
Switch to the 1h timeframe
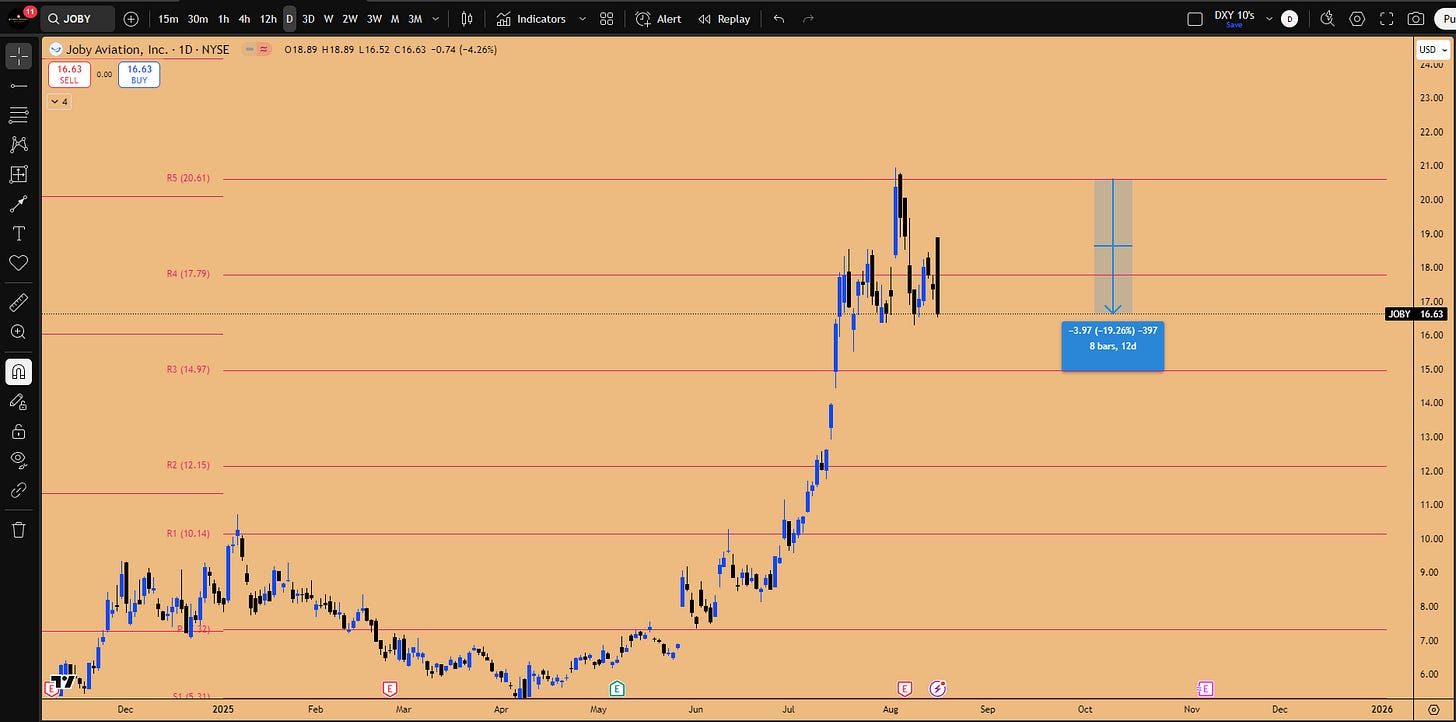point(223,19)
